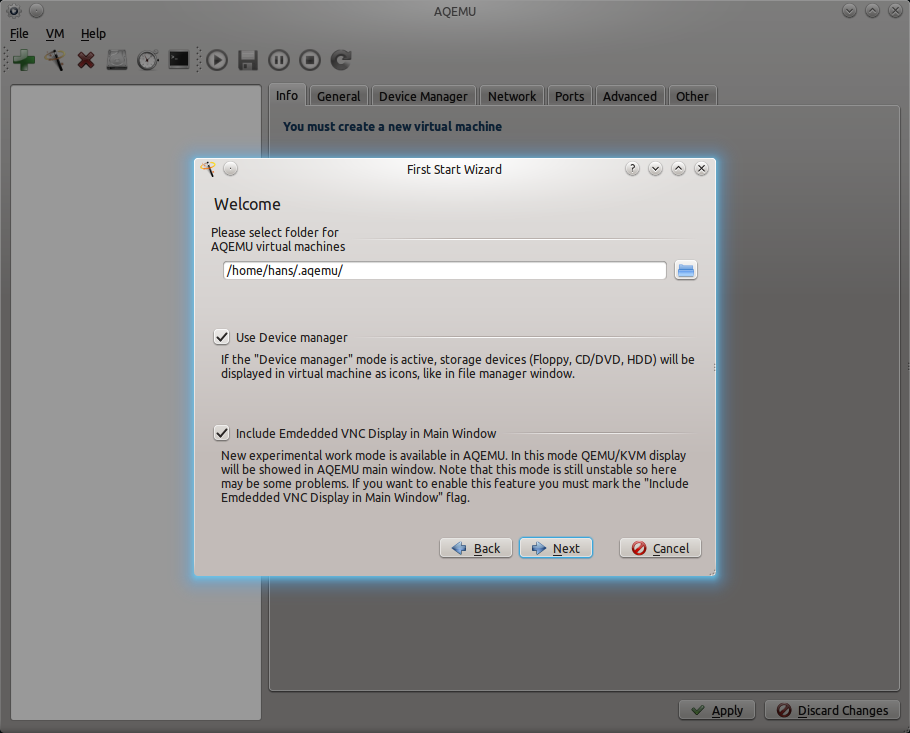
Task: Open the hard disk manager toolbar icon
Action: pyautogui.click(x=117, y=60)
